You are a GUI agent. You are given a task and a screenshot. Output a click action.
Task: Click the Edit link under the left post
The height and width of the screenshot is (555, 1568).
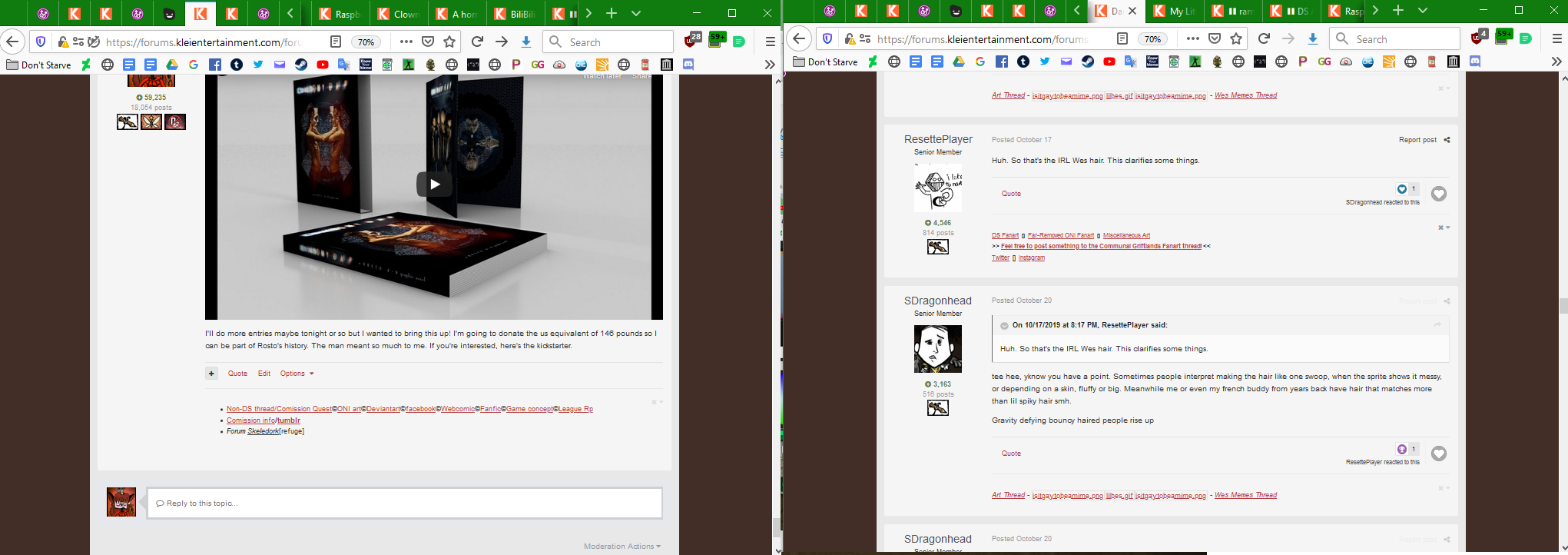pos(264,374)
